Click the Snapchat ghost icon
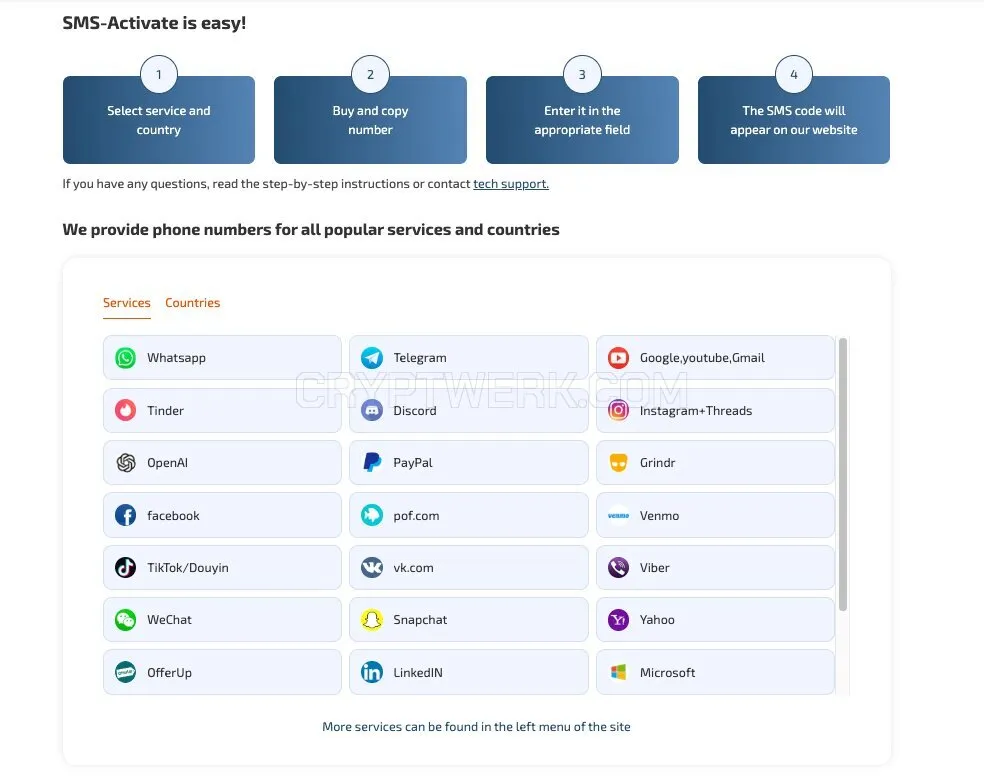984x781 pixels. [x=372, y=620]
